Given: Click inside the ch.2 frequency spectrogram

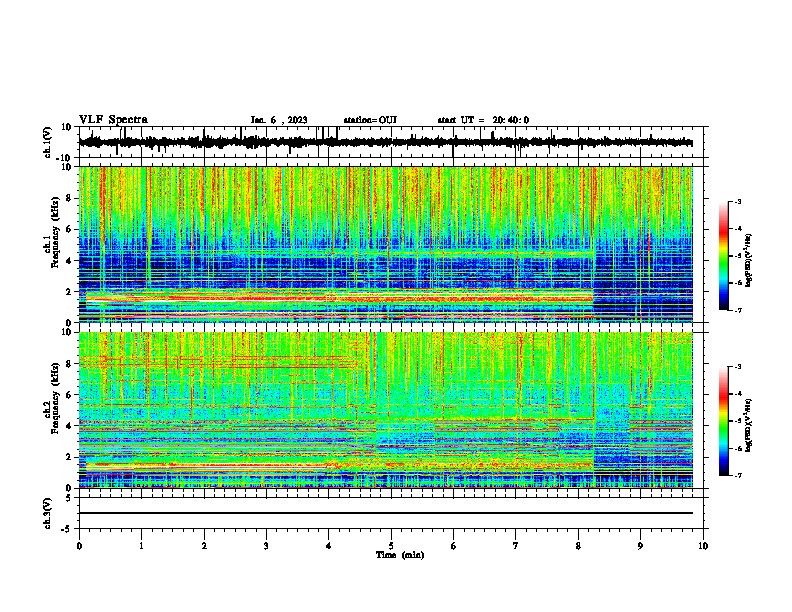Looking at the screenshot, I should pos(386,410).
